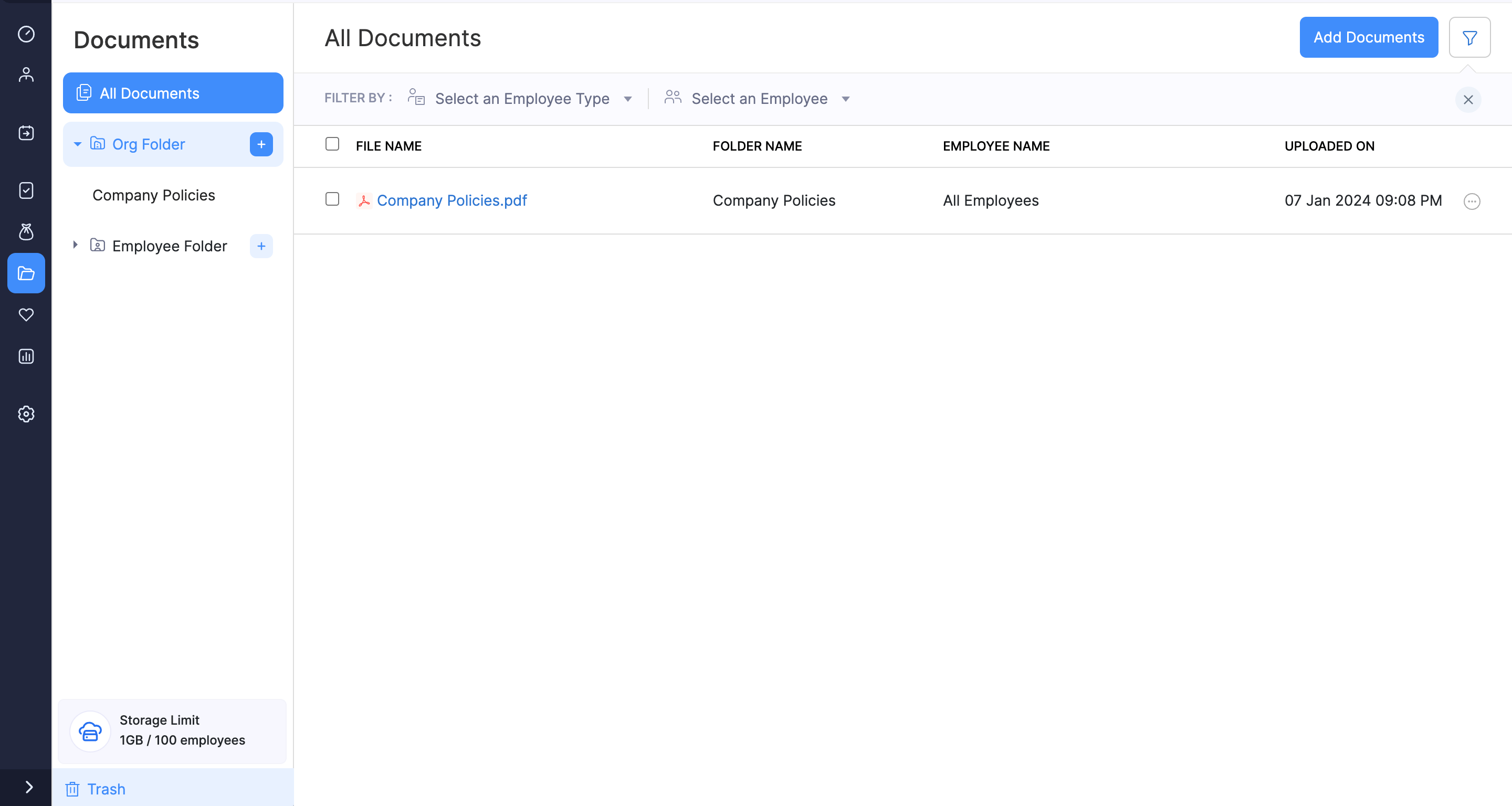
Task: Click the Add Documents button
Action: click(1369, 37)
